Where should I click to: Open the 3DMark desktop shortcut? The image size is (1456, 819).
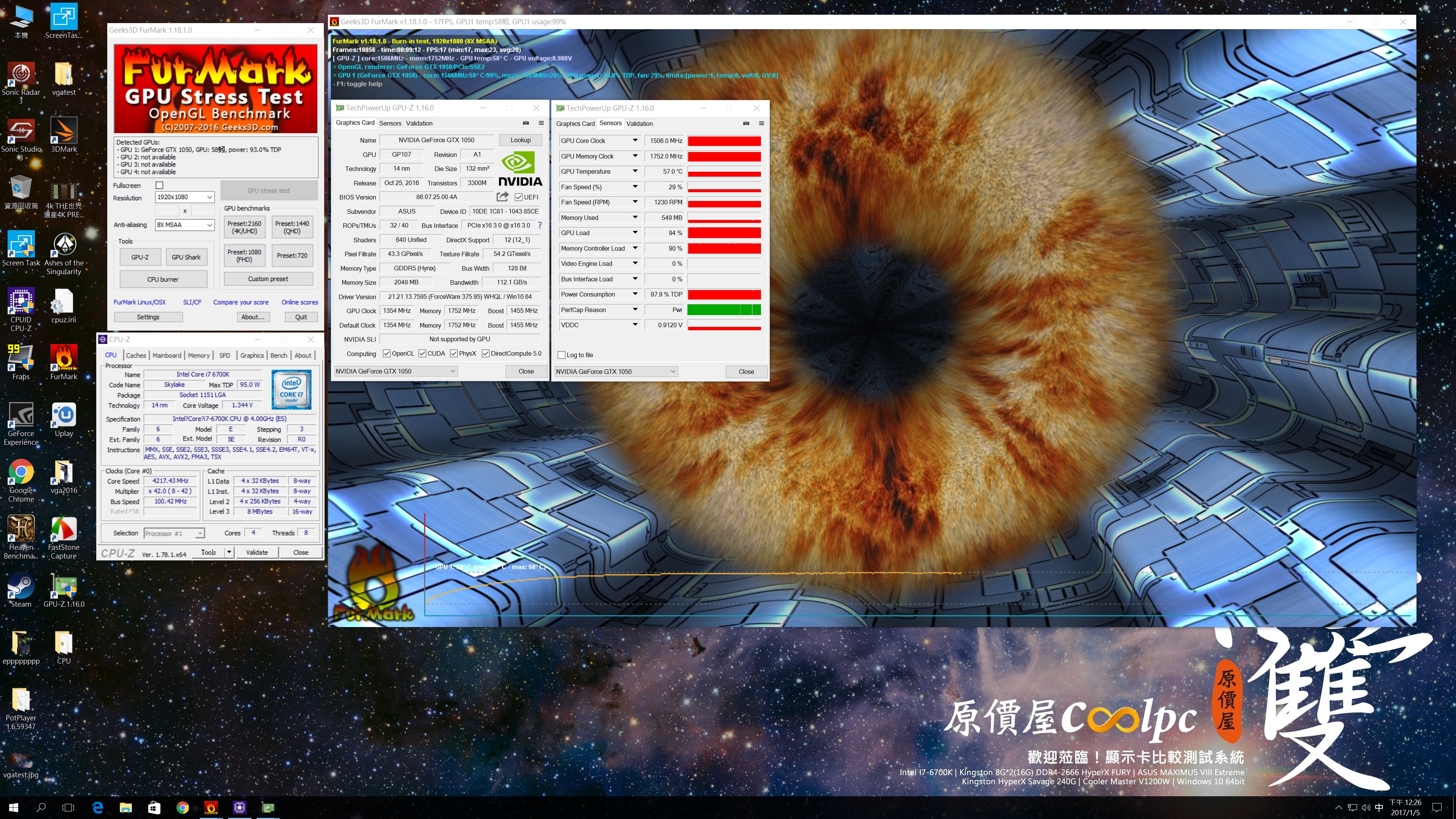point(64,135)
